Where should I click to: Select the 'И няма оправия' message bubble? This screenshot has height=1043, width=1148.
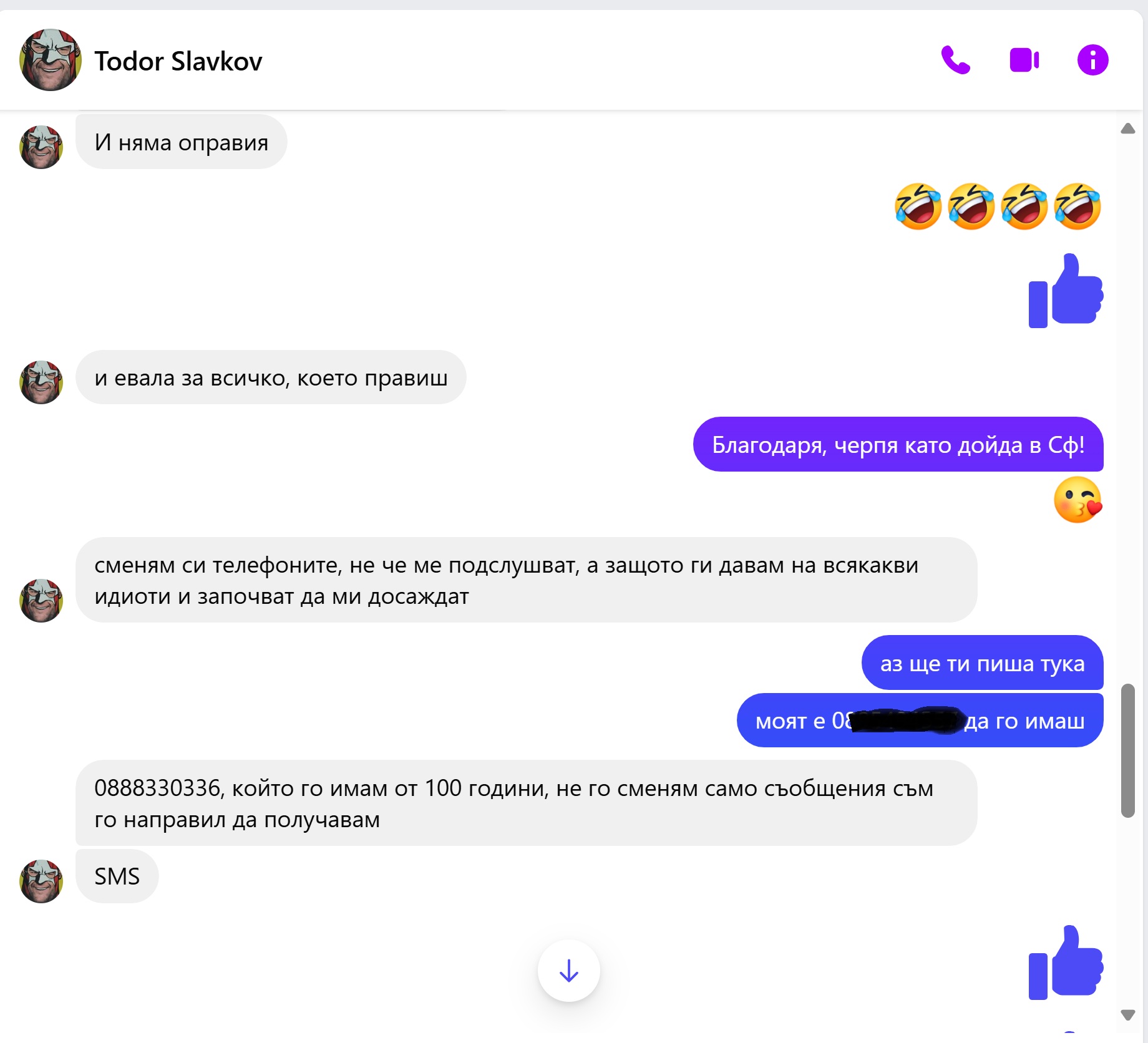pos(182,142)
